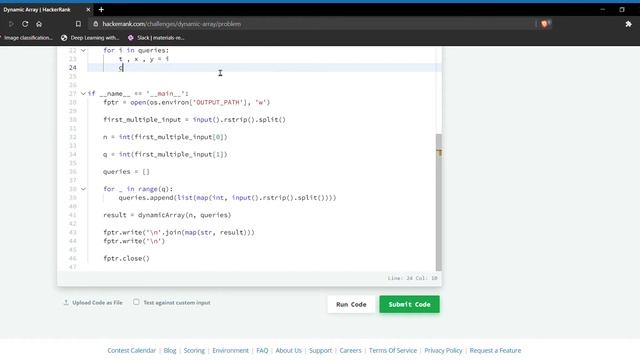Click Upload Code as File
This screenshot has height=360, width=640.
coord(93,302)
